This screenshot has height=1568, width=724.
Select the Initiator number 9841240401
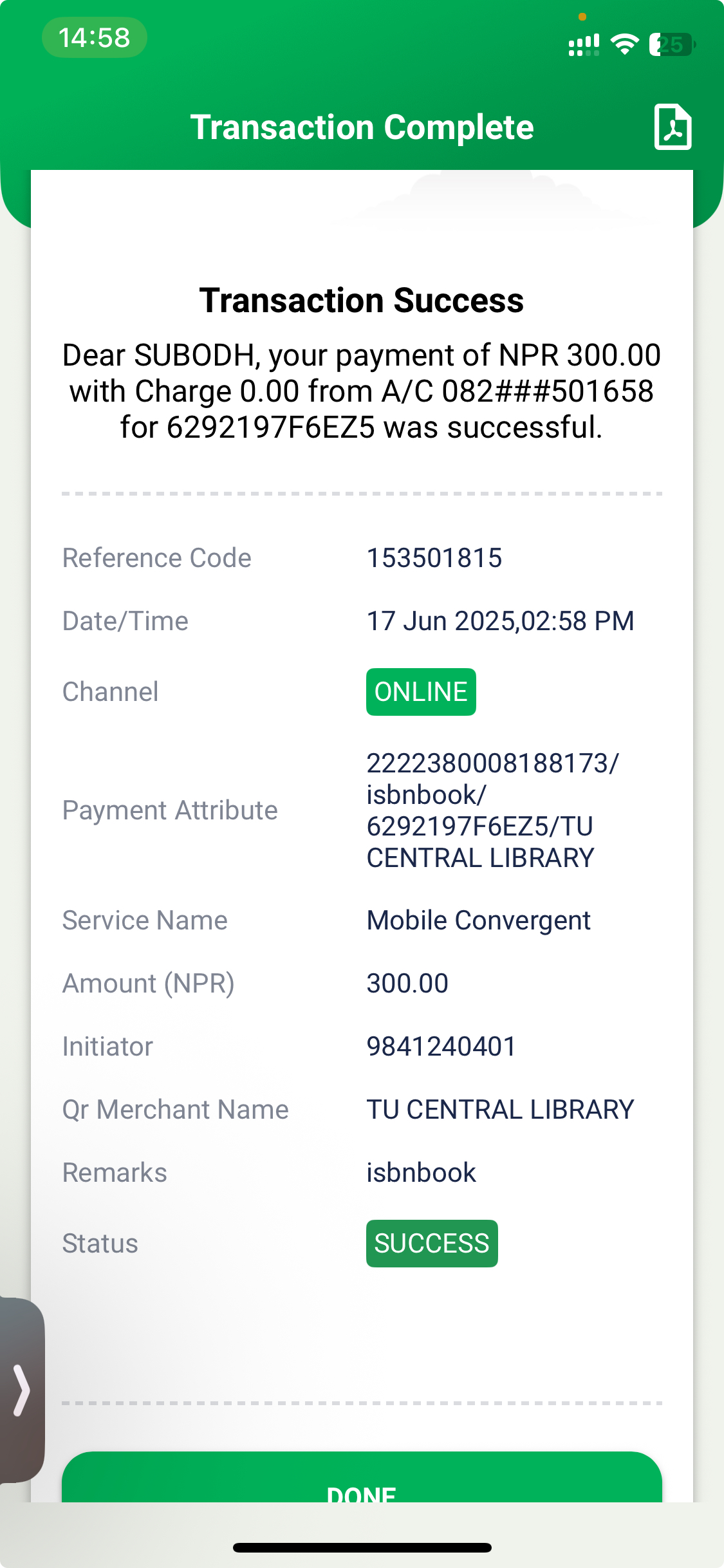pyautogui.click(x=441, y=1047)
